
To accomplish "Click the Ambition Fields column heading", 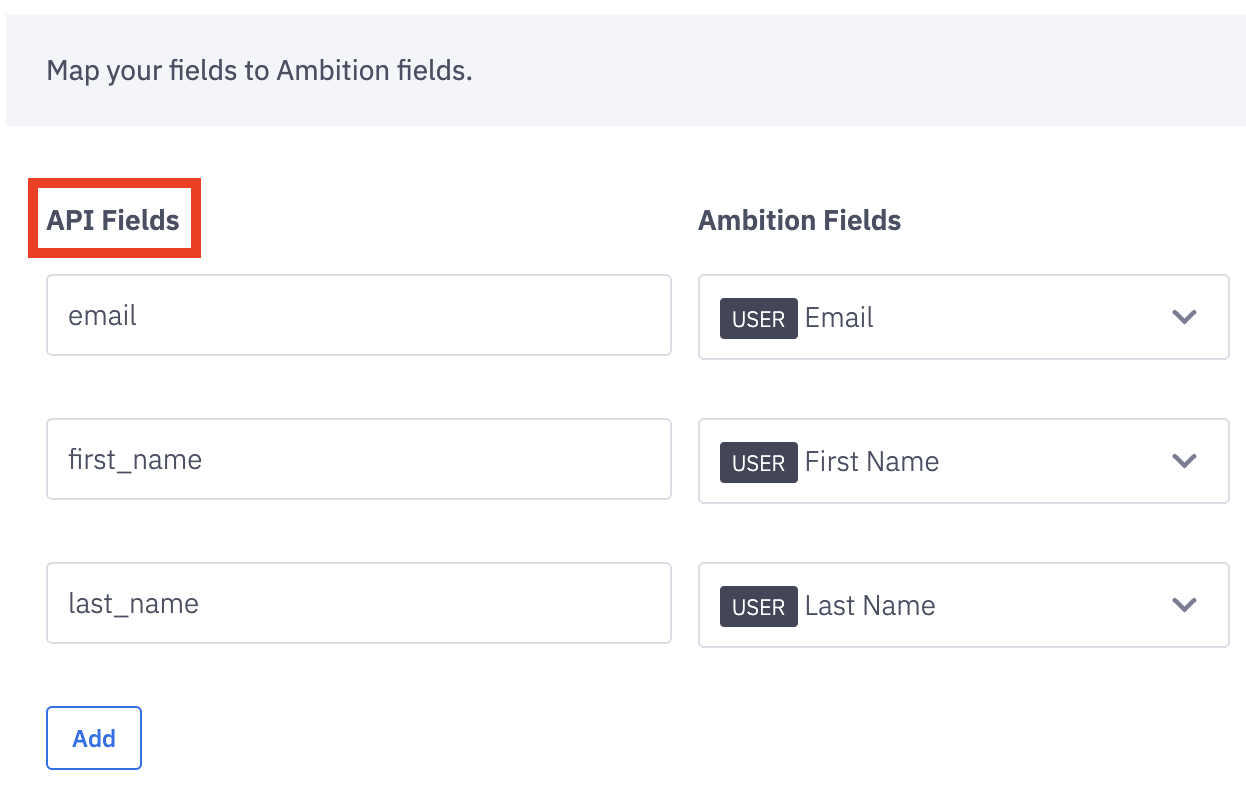I will point(799,220).
